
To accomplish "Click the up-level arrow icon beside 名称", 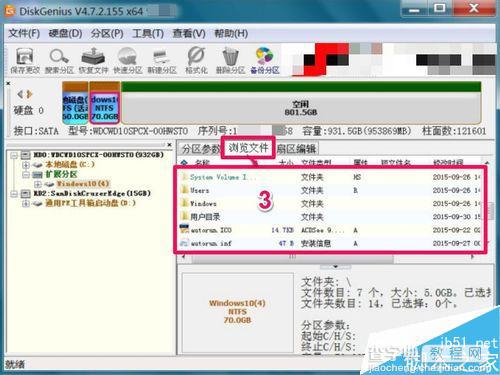I will pyautogui.click(x=184, y=163).
